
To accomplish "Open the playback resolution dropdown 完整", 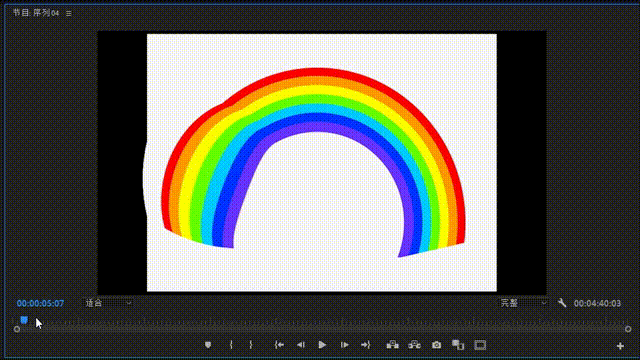I will pos(523,303).
